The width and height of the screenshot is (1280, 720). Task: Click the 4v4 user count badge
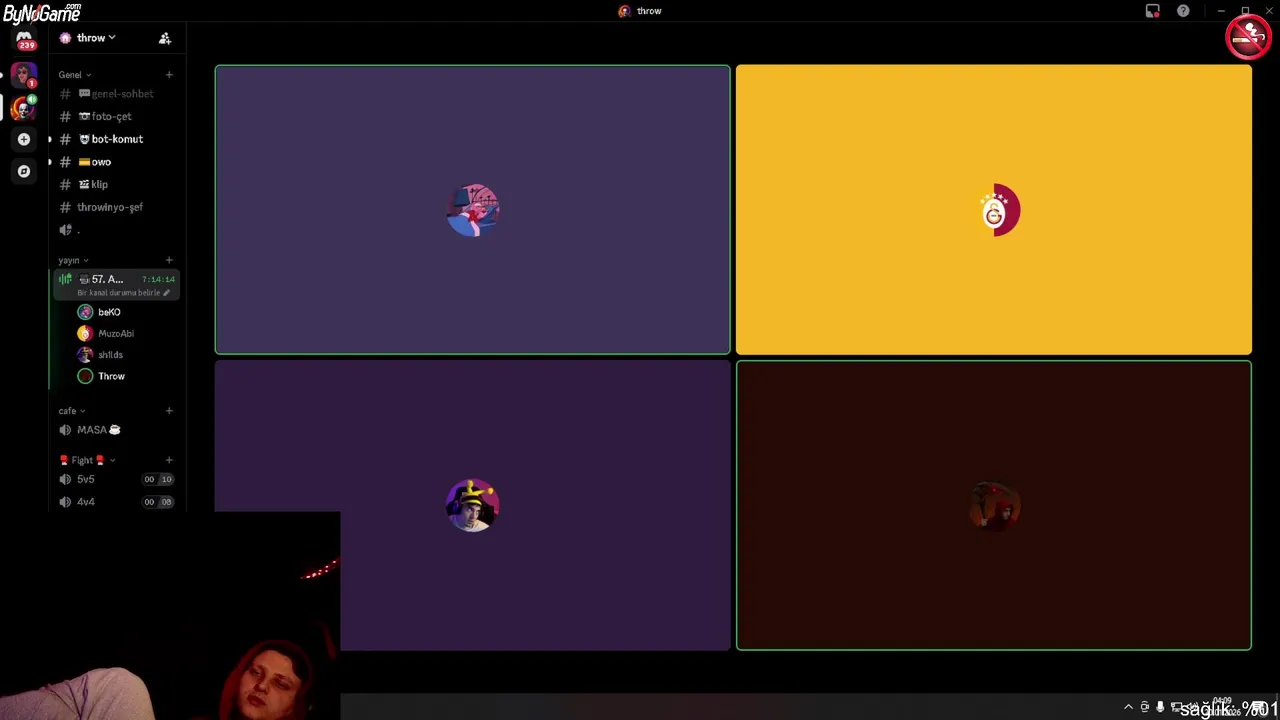pos(158,502)
